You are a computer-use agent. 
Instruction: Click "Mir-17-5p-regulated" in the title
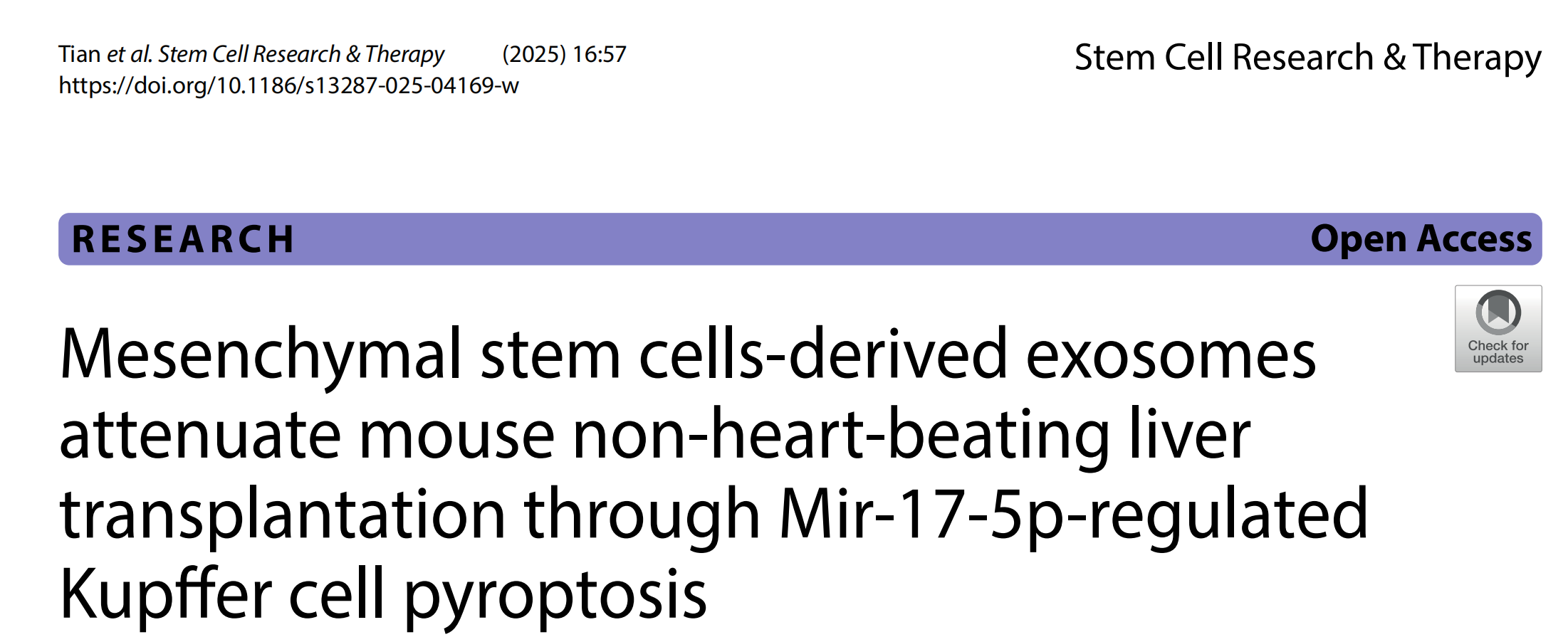pyautogui.click(x=1073, y=514)
